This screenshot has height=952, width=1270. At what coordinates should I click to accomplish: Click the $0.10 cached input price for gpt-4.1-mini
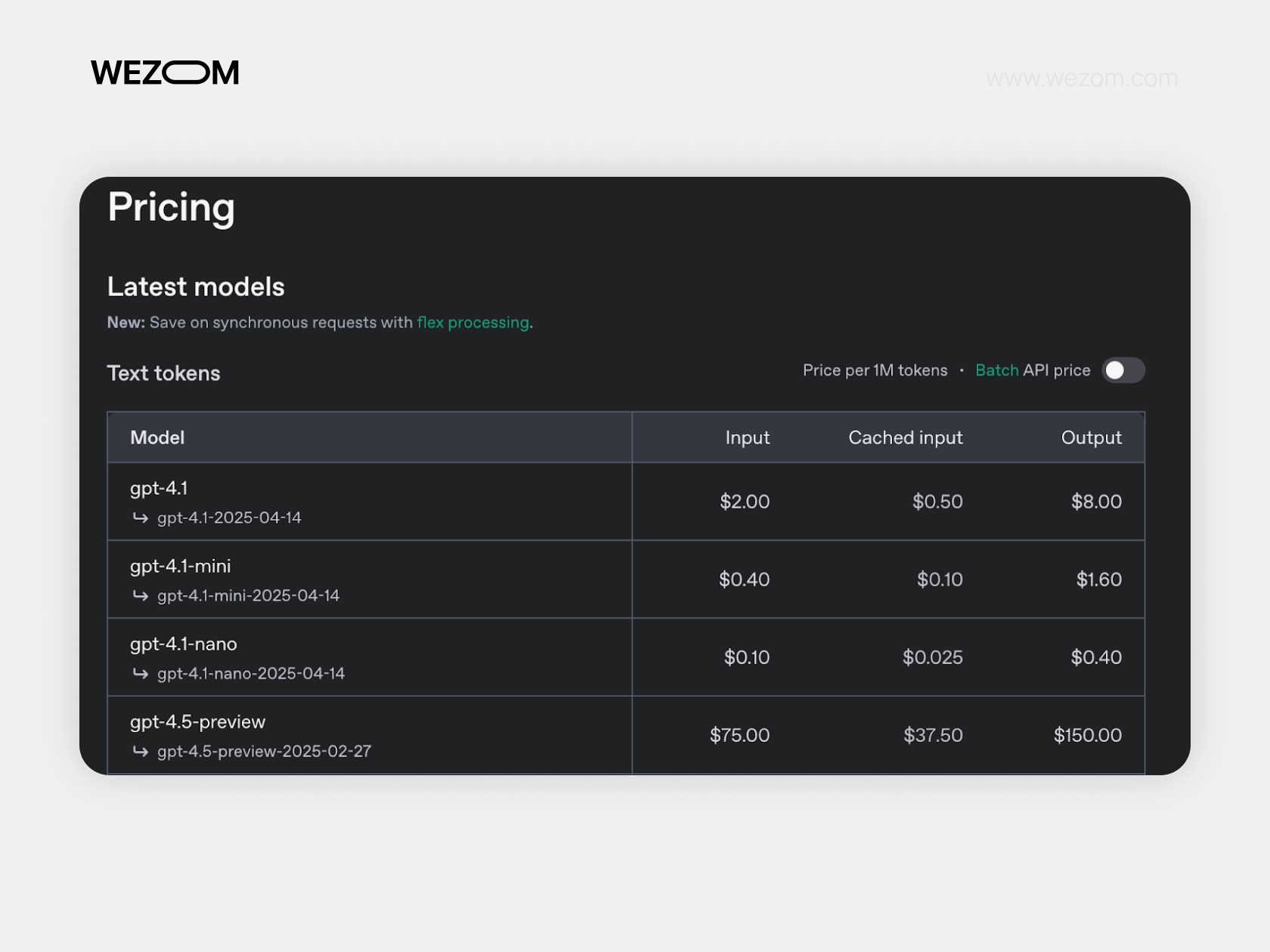[x=940, y=580]
